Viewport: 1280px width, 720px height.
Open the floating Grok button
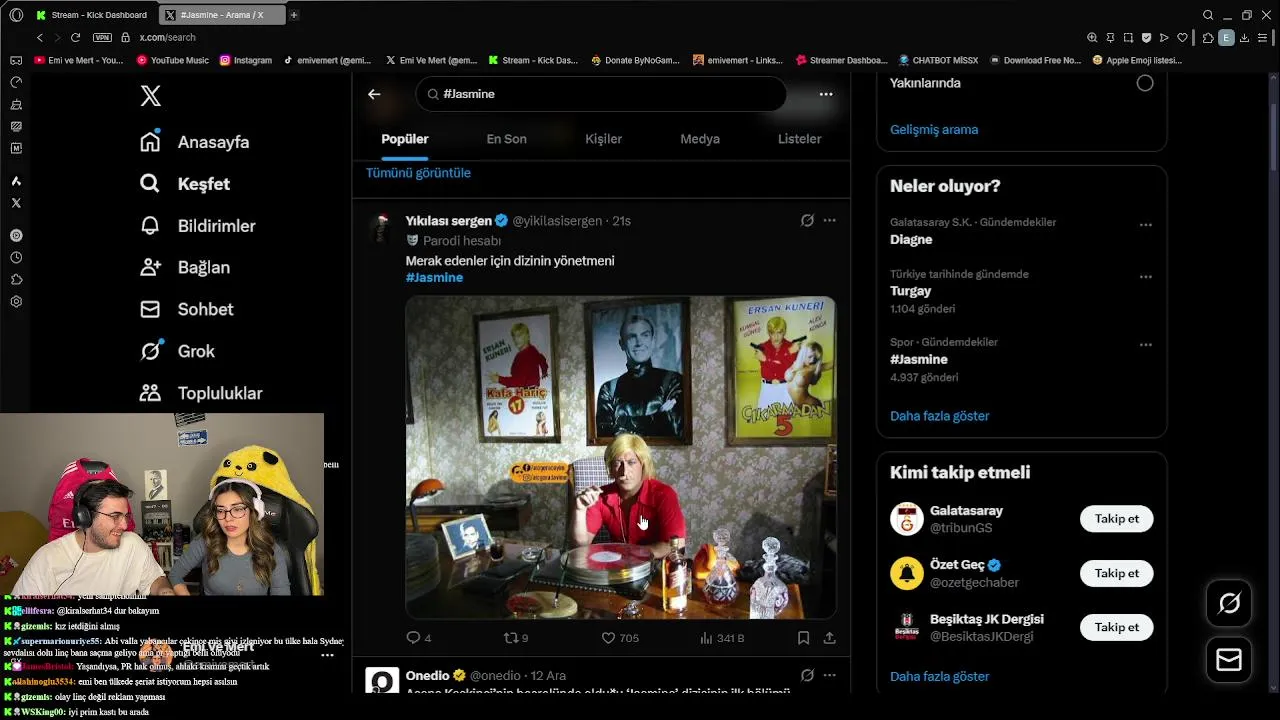click(x=1229, y=603)
